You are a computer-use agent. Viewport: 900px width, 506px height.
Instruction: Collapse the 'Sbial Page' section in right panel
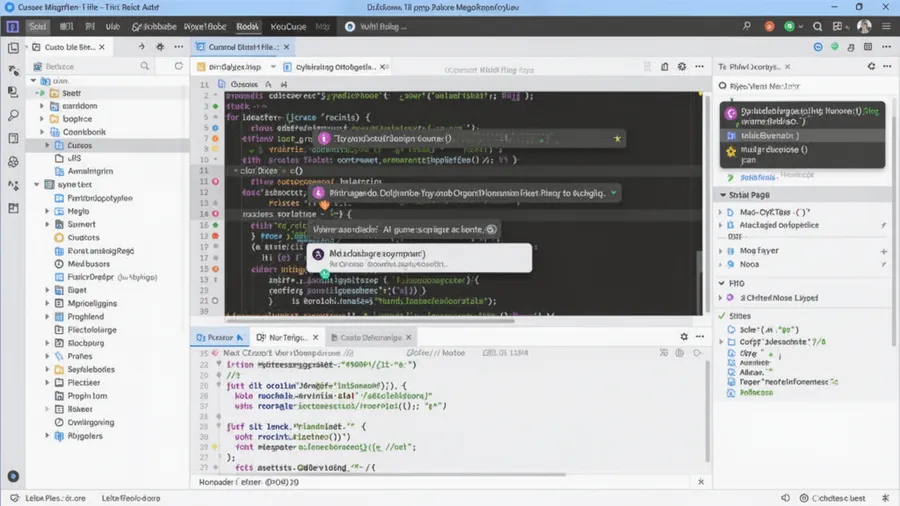(x=723, y=195)
